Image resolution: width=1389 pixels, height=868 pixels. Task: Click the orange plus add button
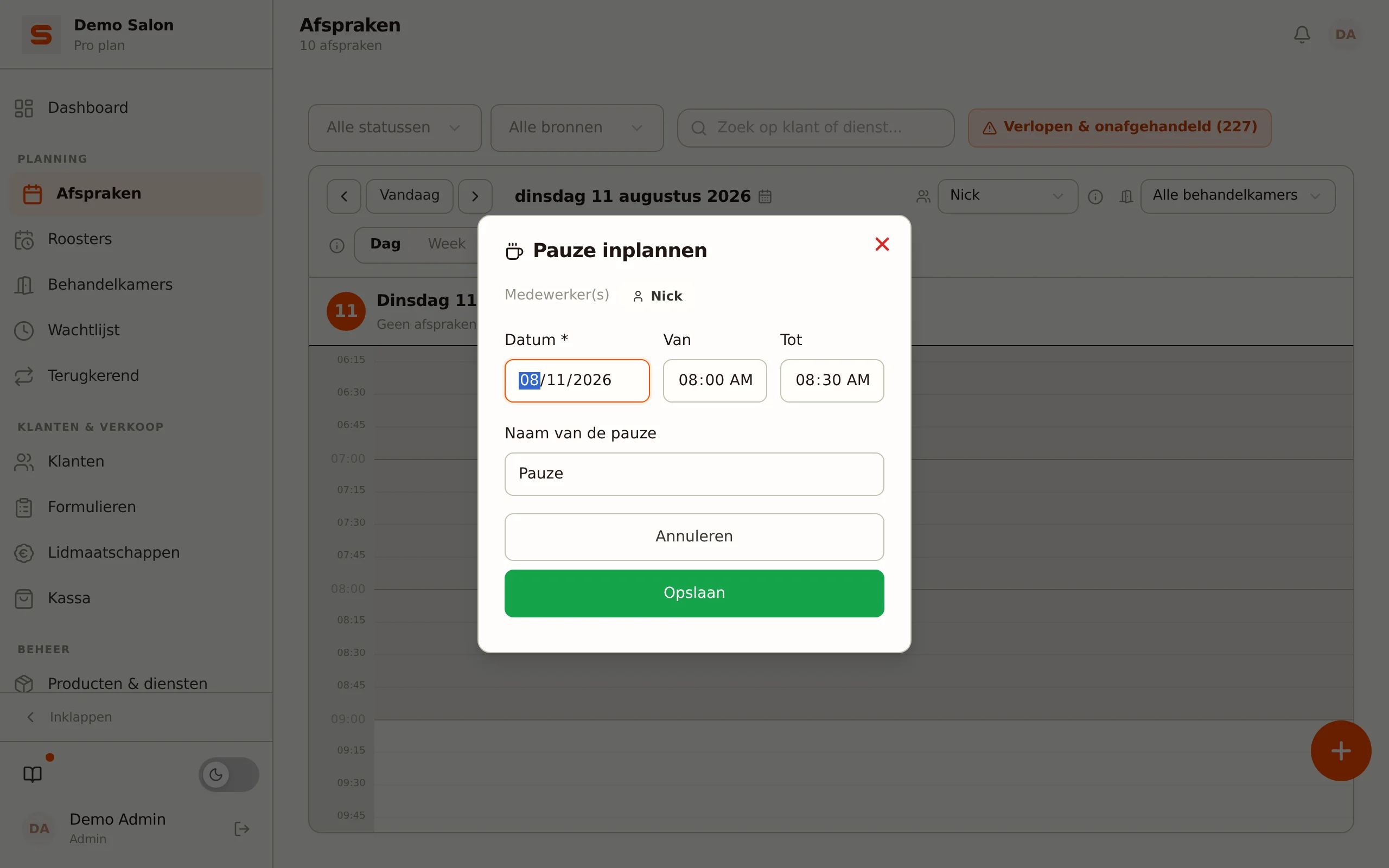[1341, 751]
